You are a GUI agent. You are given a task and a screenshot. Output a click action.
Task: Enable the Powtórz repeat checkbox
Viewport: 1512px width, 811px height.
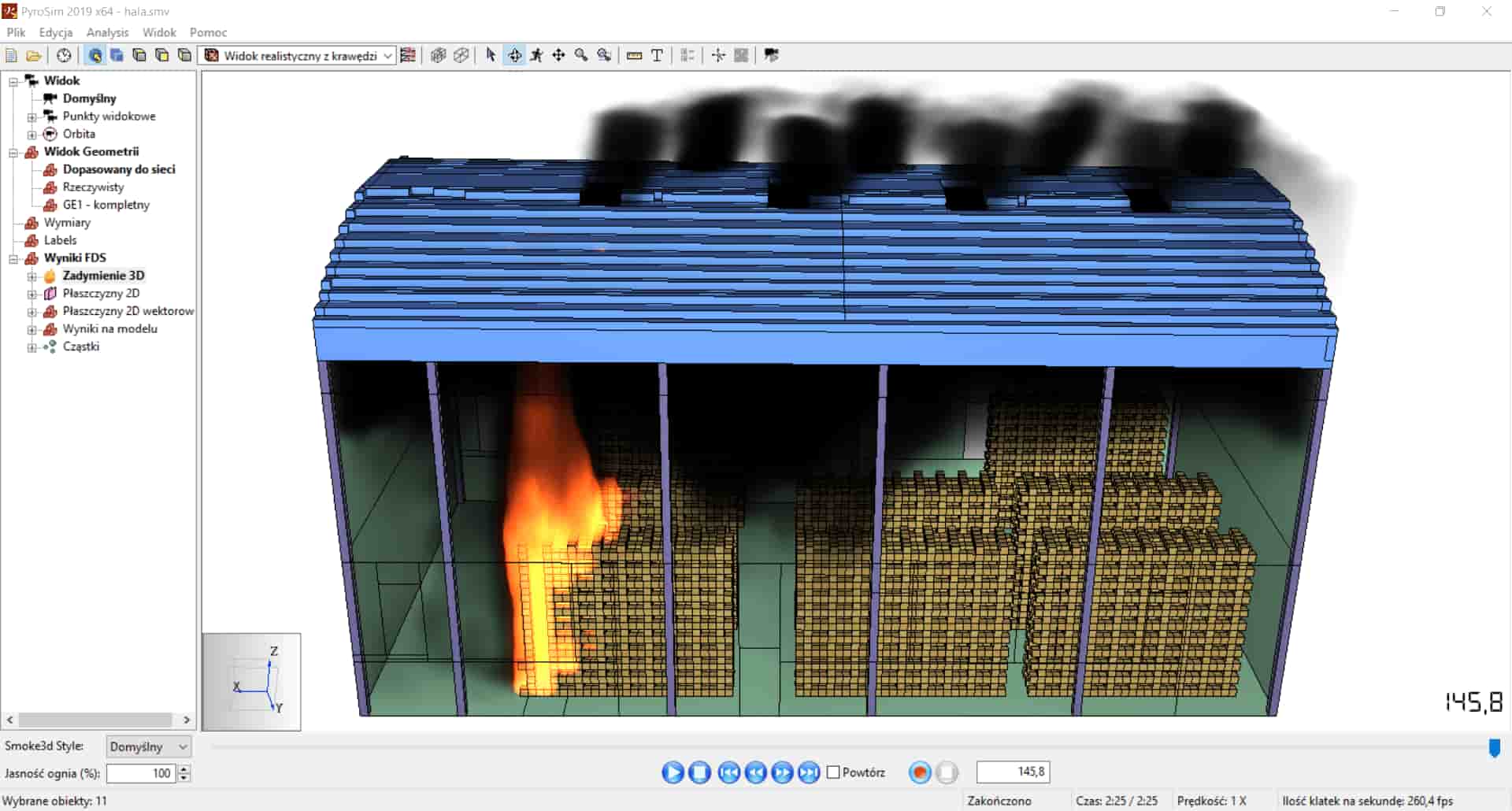833,772
